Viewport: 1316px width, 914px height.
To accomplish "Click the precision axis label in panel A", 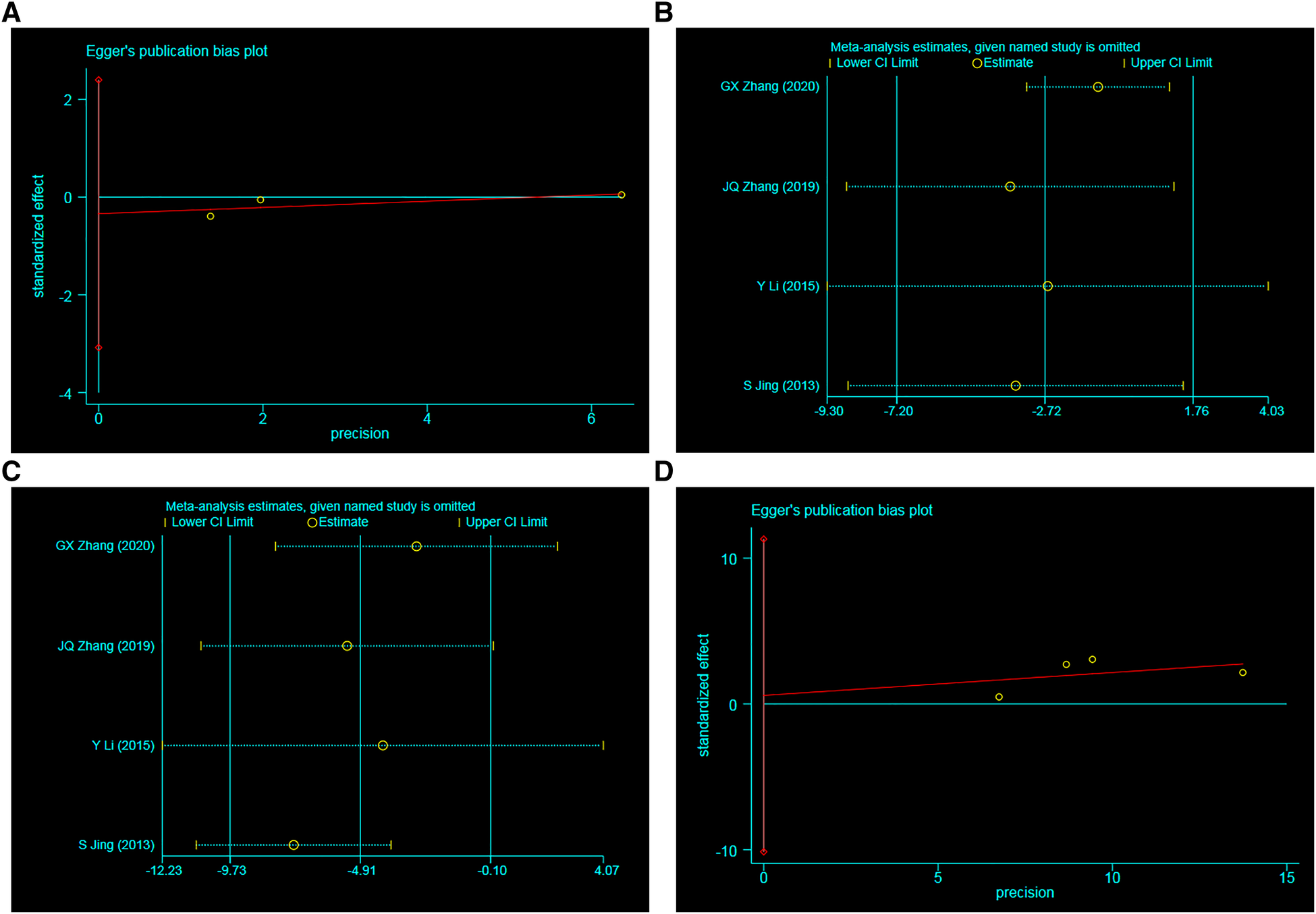I will (x=360, y=433).
